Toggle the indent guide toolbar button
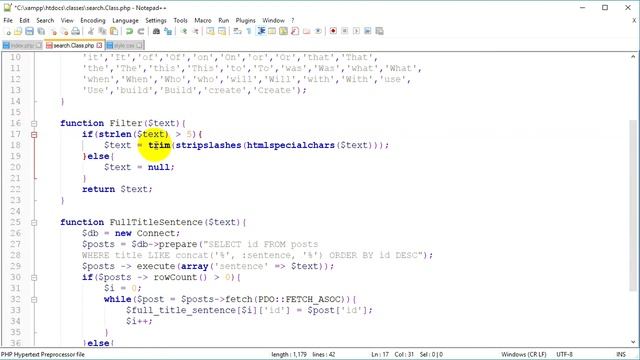The image size is (640, 360). pyautogui.click(x=260, y=31)
